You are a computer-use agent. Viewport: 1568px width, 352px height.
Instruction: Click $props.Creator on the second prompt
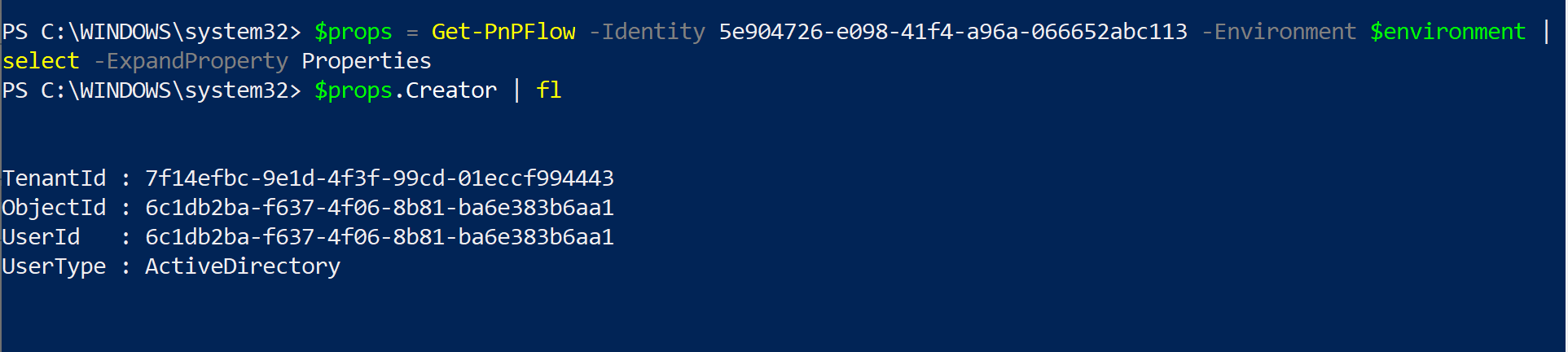click(x=406, y=90)
